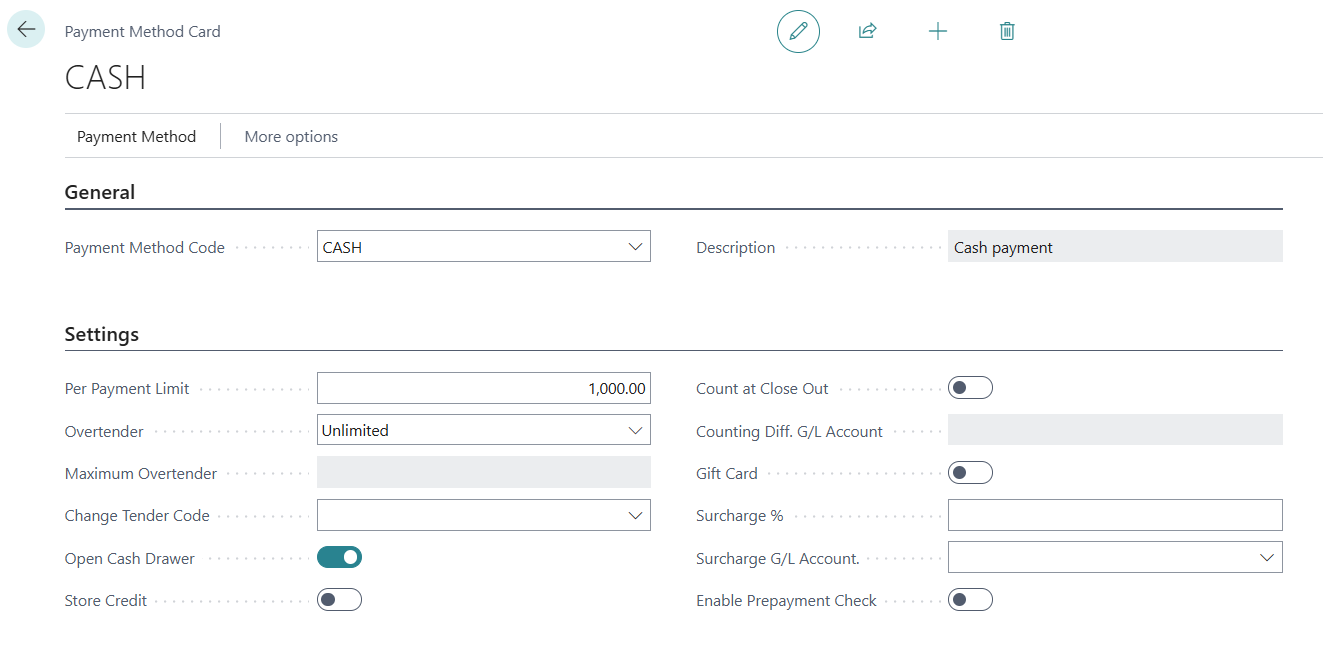Click the Open Cash Drawer label
The image size is (1323, 662).
click(130, 558)
